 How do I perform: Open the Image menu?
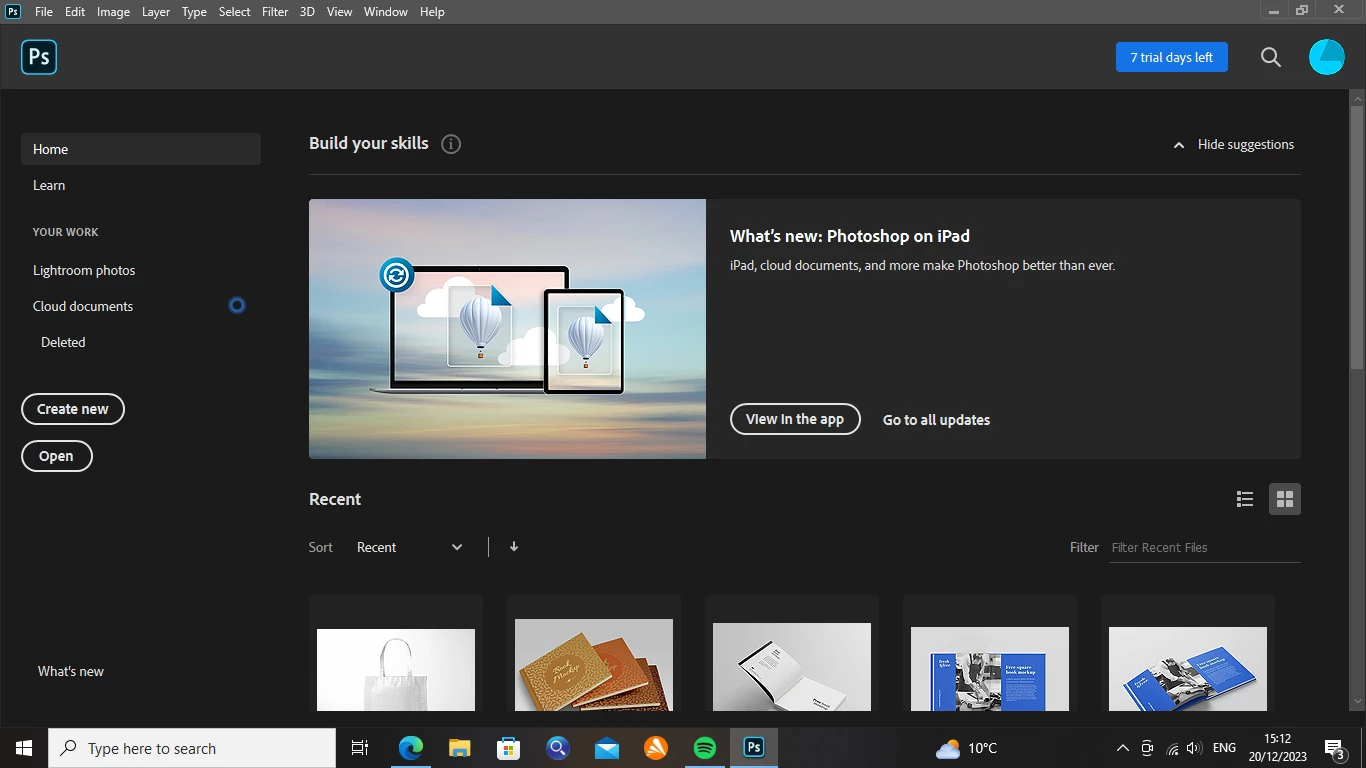point(113,12)
